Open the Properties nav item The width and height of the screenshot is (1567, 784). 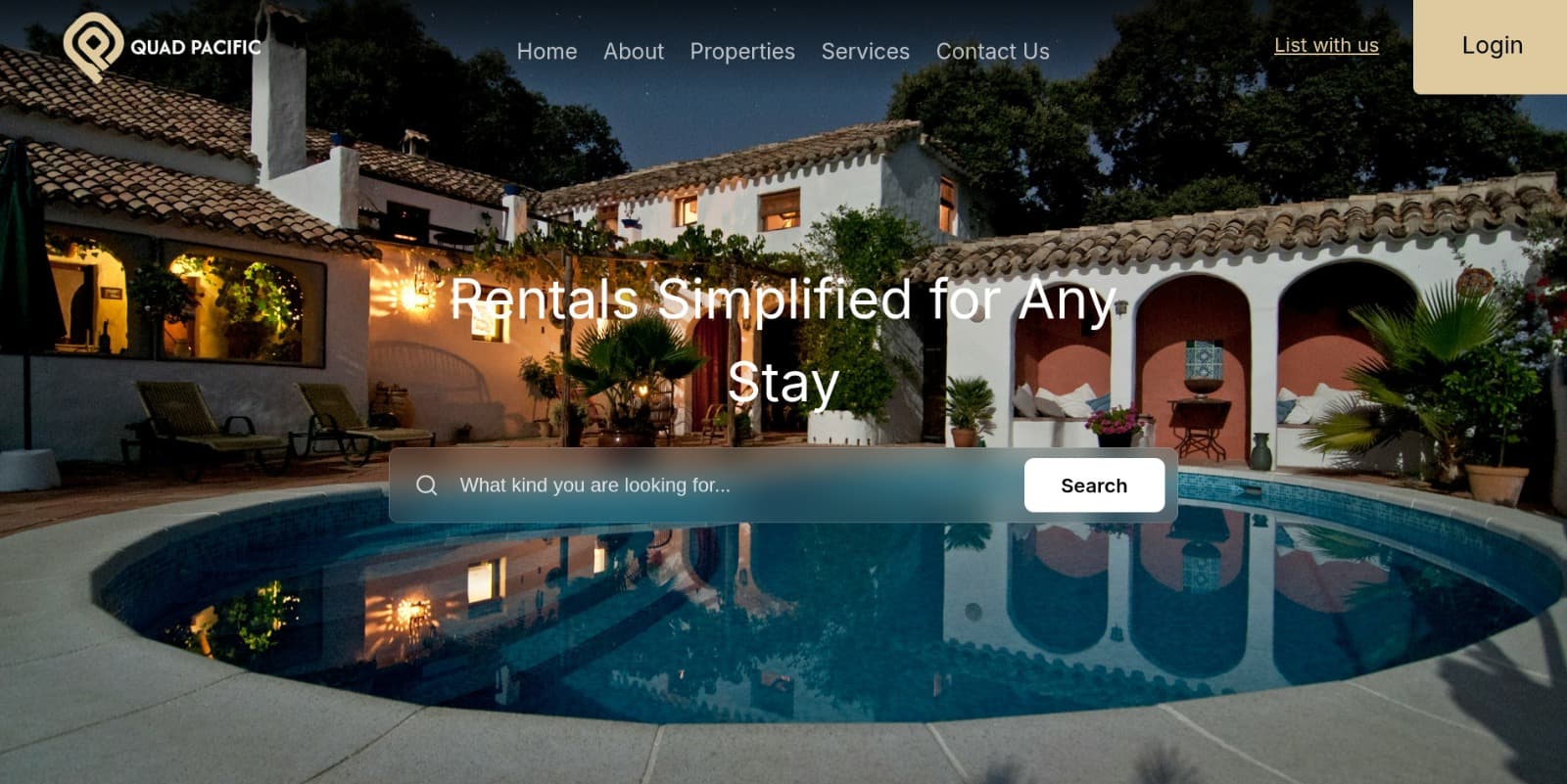pyautogui.click(x=742, y=51)
